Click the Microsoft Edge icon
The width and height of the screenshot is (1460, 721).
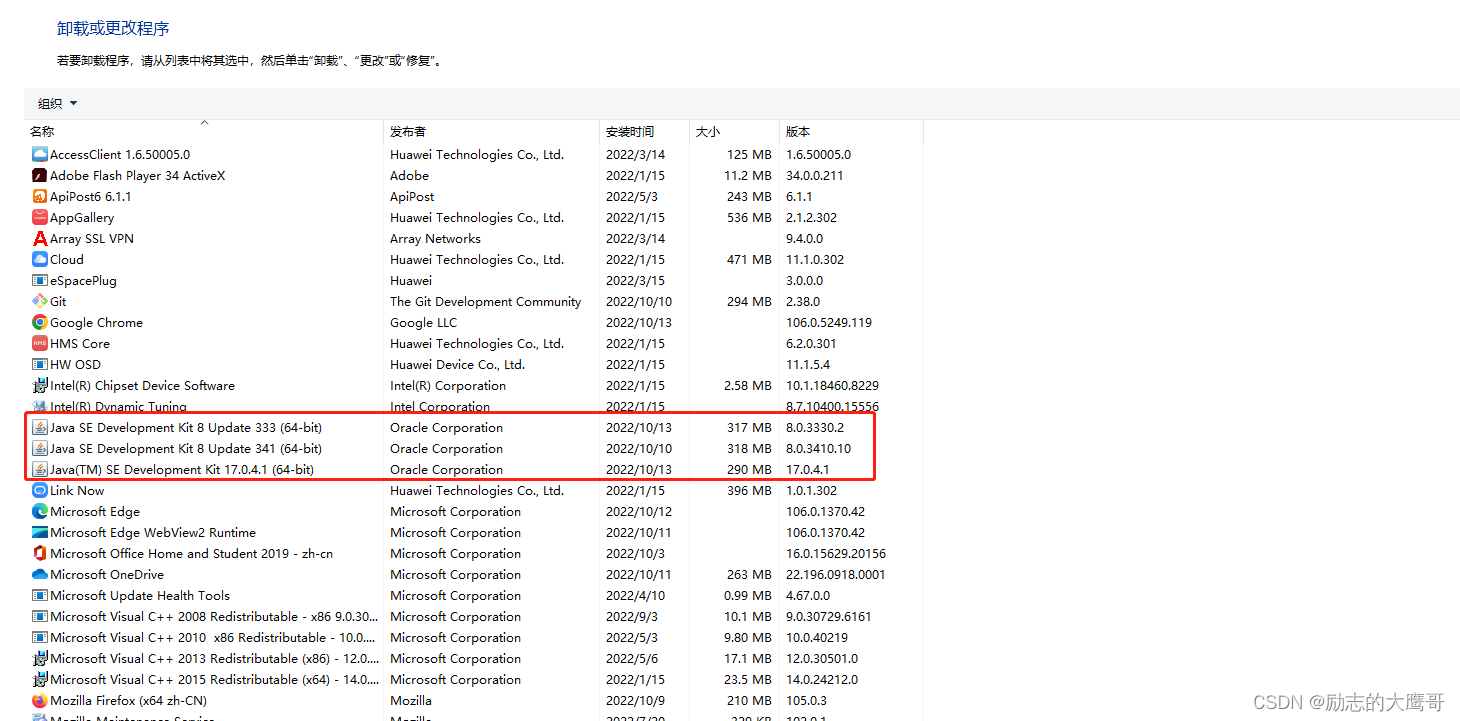click(x=40, y=511)
